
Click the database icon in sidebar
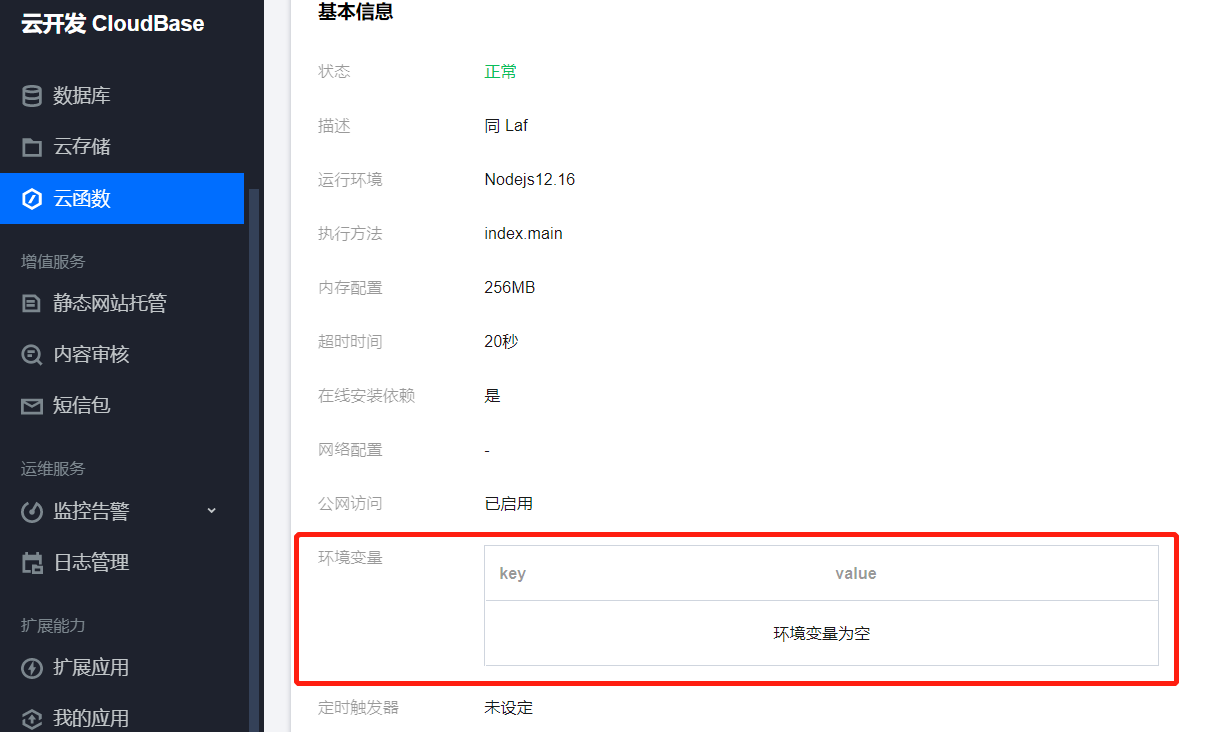[x=32, y=96]
